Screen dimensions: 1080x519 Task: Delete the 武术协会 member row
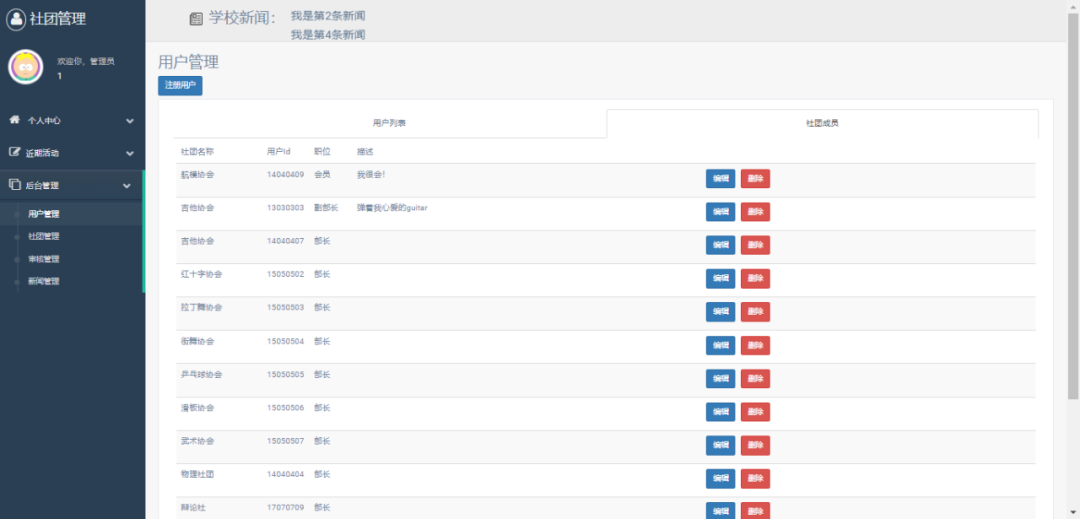coord(756,445)
